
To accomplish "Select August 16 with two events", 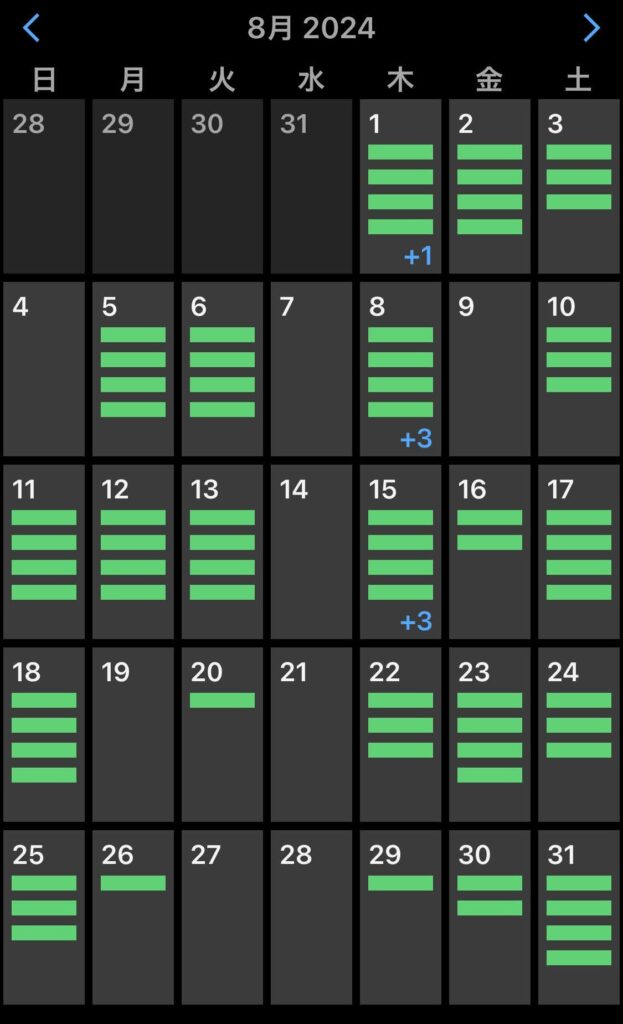I will [x=489, y=552].
